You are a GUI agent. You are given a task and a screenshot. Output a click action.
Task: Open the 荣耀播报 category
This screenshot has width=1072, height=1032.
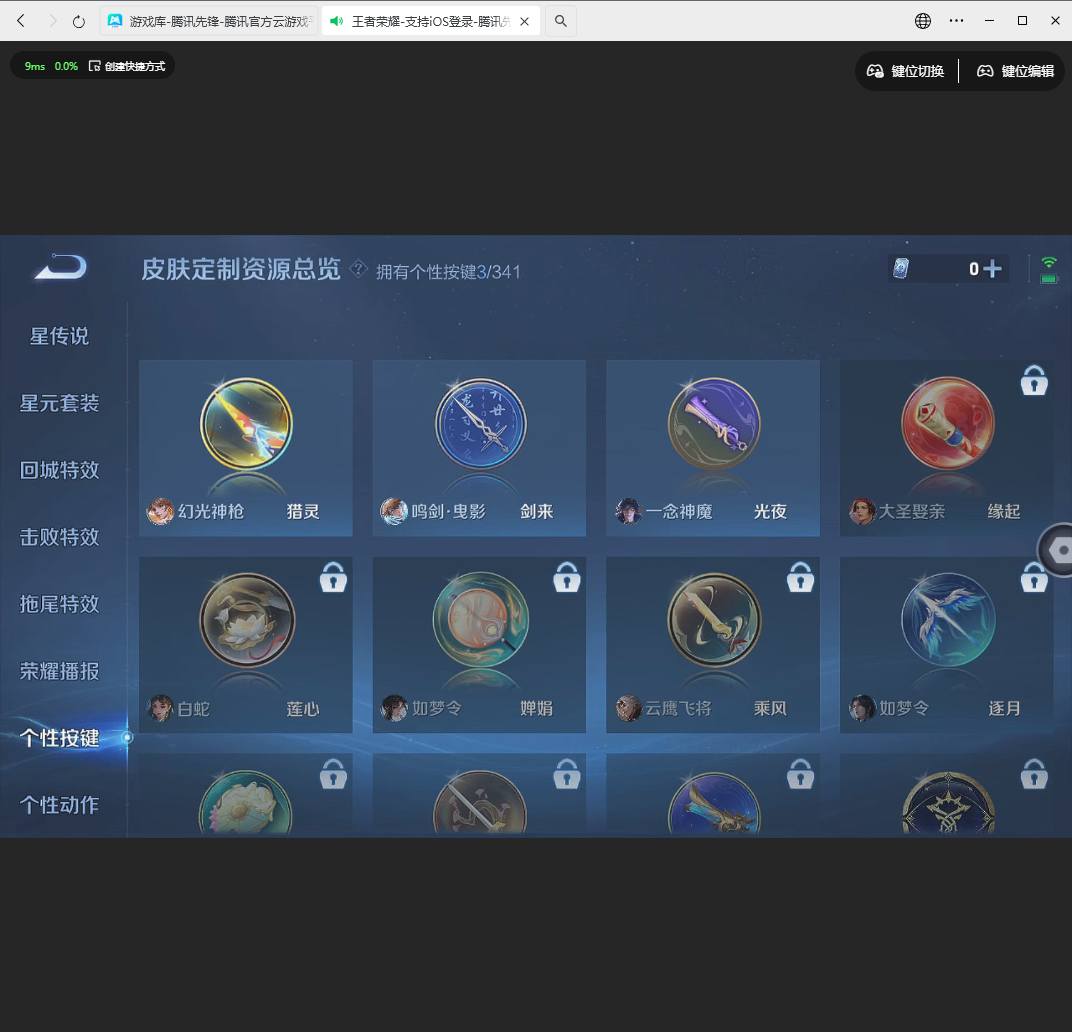coord(58,671)
